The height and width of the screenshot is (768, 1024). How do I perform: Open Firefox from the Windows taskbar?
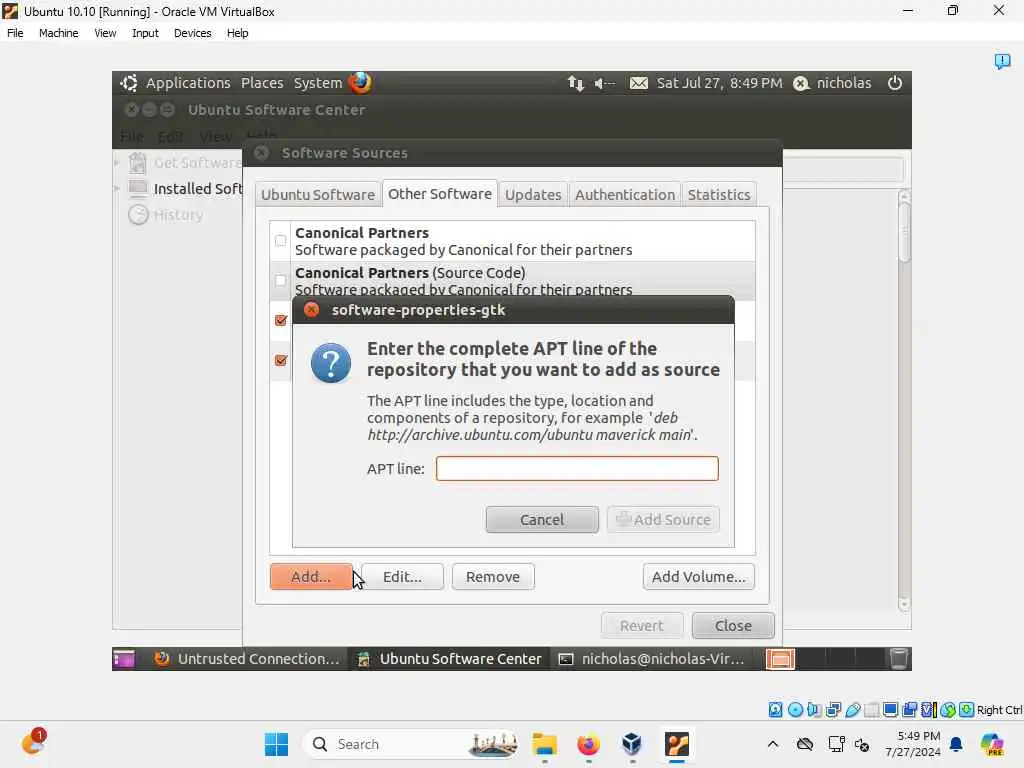pos(588,744)
